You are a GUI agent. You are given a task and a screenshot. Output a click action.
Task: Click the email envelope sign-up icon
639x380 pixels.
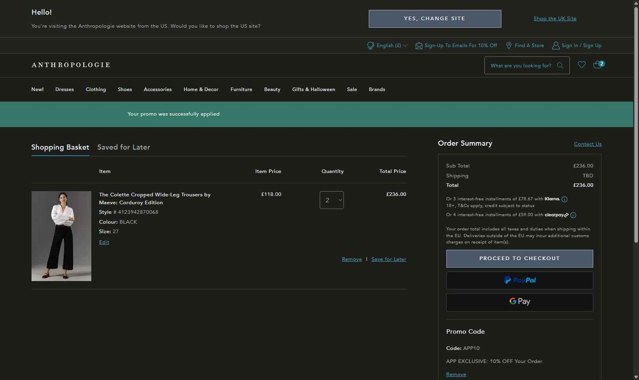pyautogui.click(x=419, y=46)
